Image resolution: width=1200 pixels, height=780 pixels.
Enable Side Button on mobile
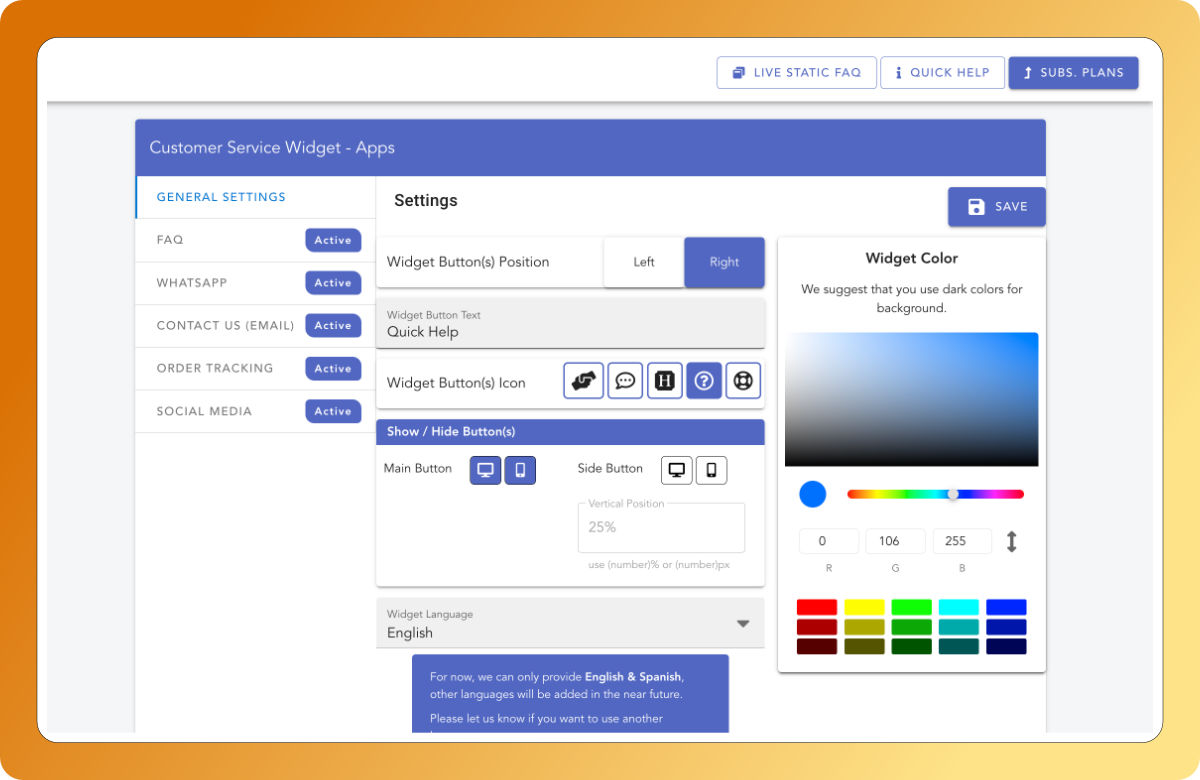[x=711, y=470]
